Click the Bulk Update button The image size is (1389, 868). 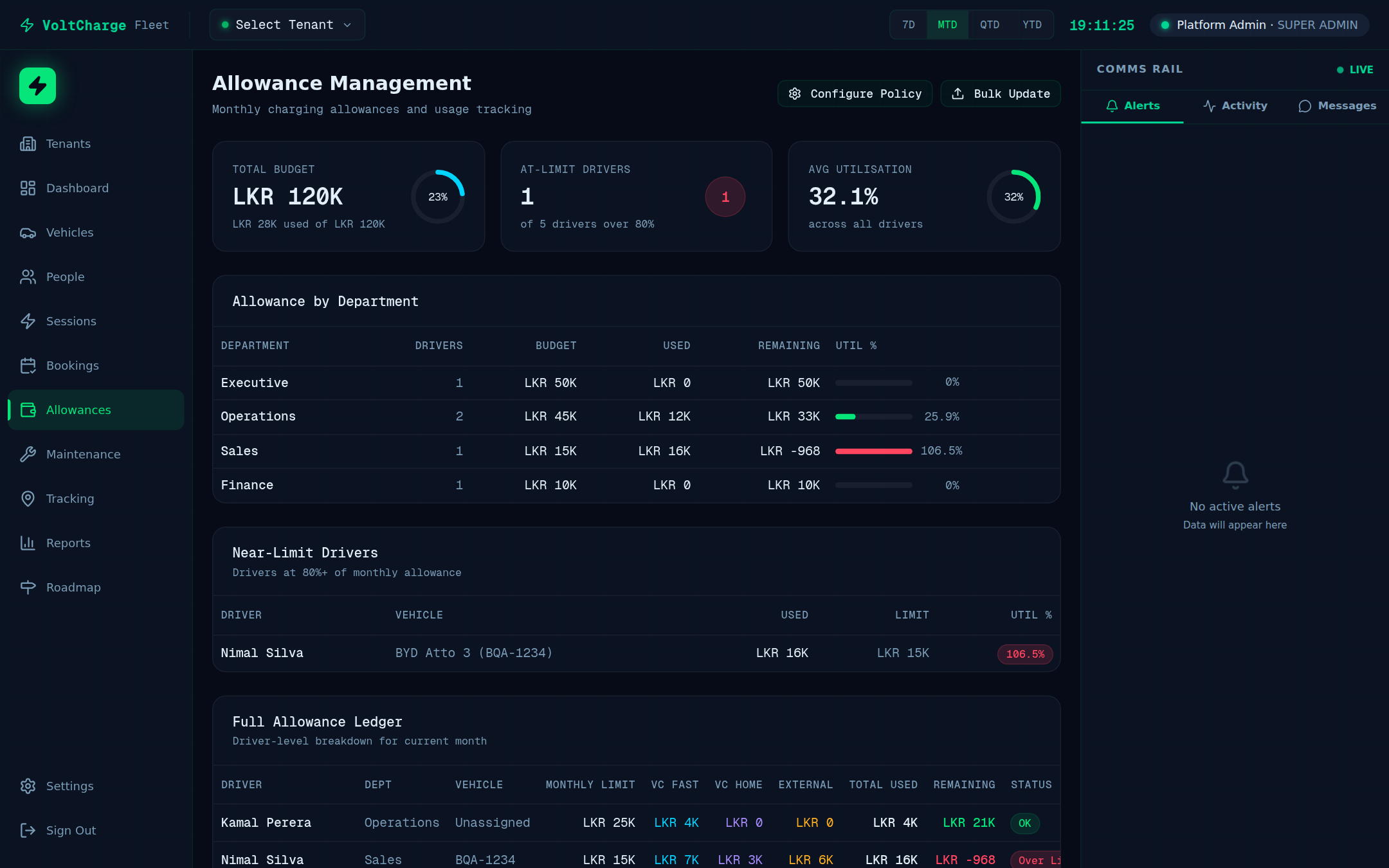1000,94
